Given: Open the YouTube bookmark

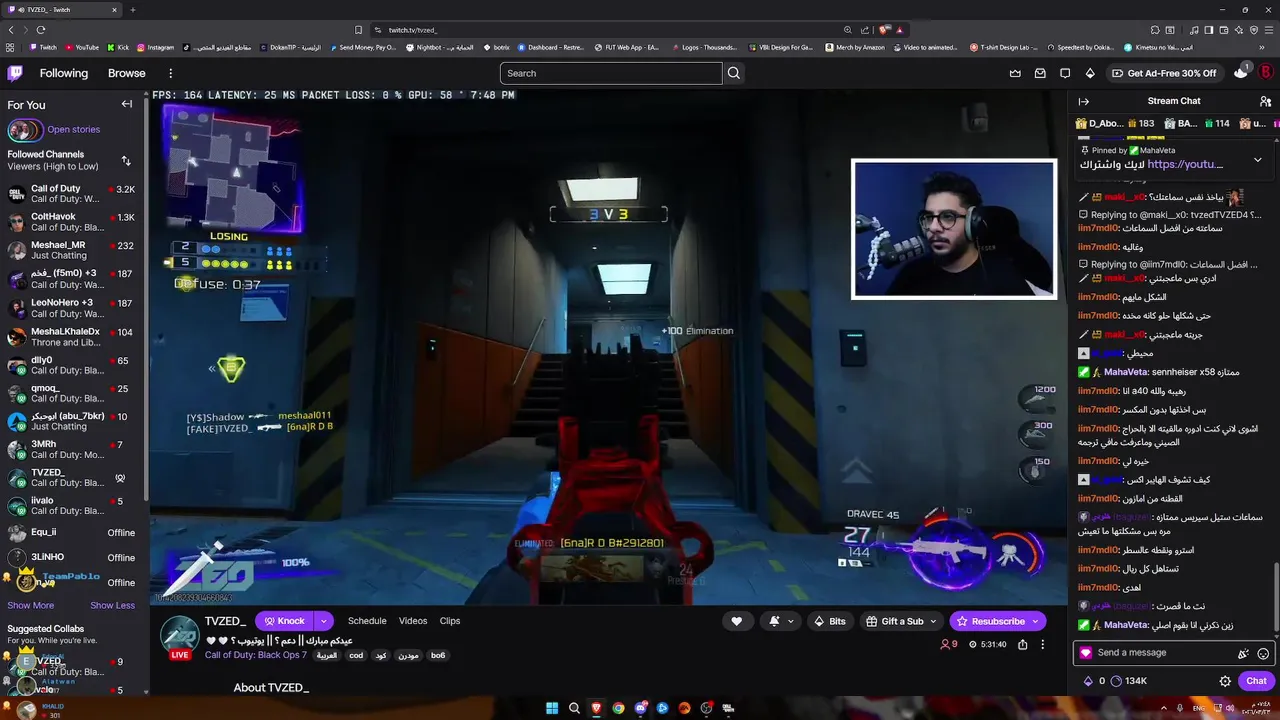Looking at the screenshot, I should (x=80, y=47).
